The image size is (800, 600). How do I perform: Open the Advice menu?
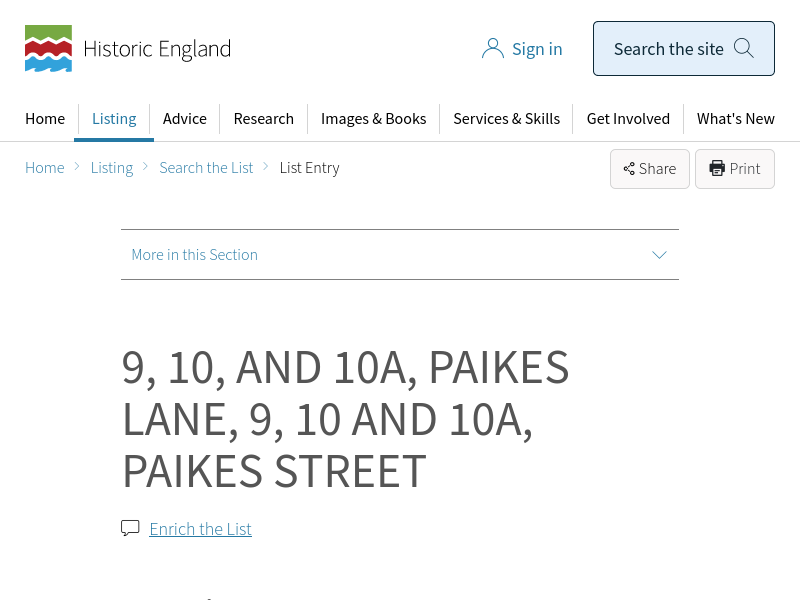click(185, 118)
